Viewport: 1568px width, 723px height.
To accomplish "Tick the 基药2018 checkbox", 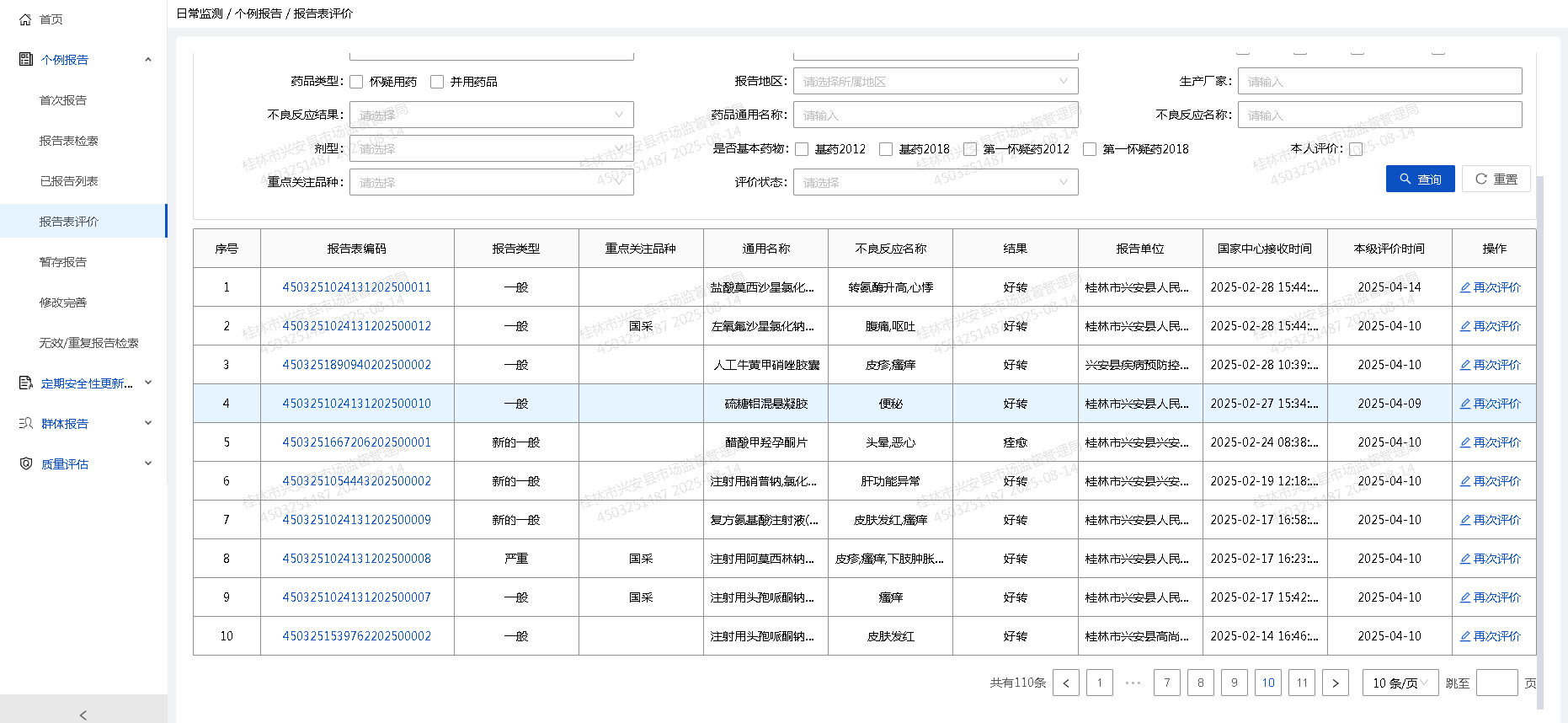I will (x=886, y=149).
